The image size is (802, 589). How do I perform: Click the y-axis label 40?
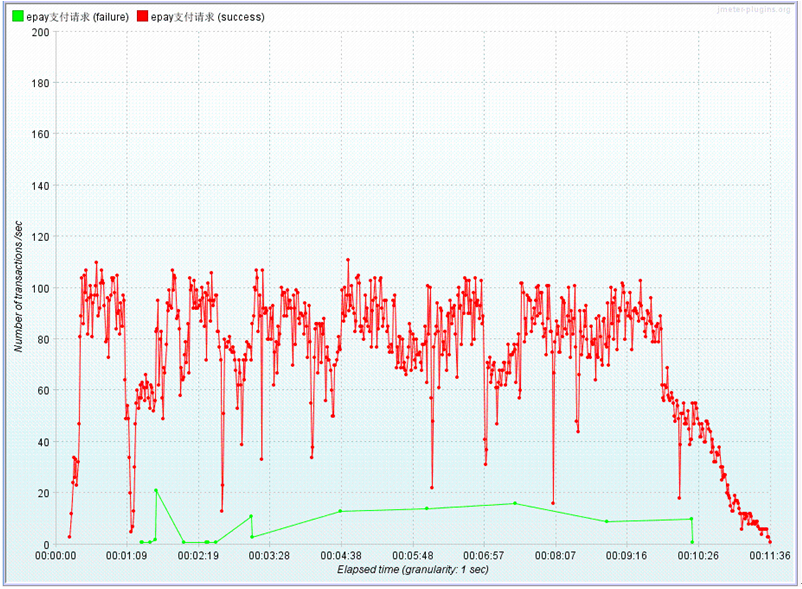(x=43, y=442)
